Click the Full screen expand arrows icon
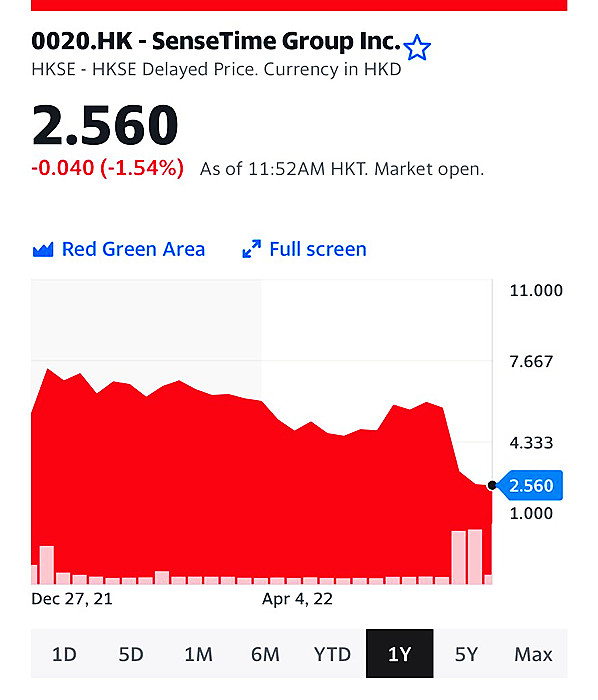This screenshot has width=598, height=700. pyautogui.click(x=252, y=249)
